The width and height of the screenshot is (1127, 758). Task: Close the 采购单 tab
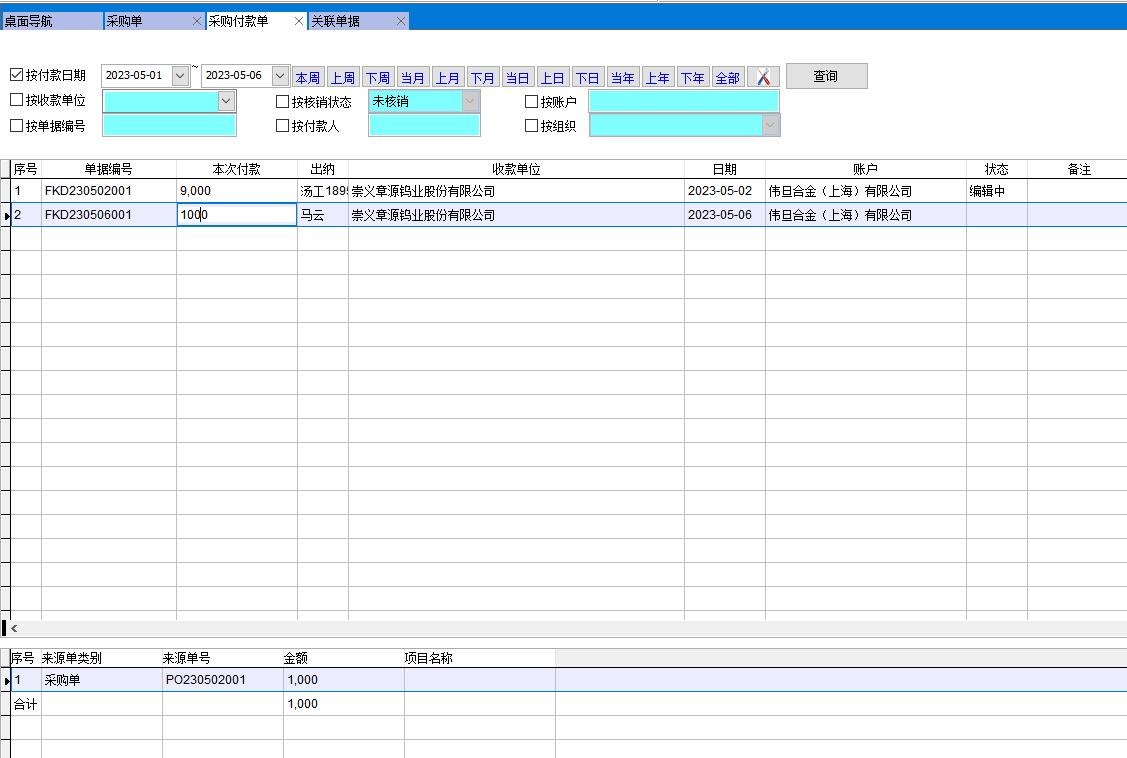click(196, 21)
